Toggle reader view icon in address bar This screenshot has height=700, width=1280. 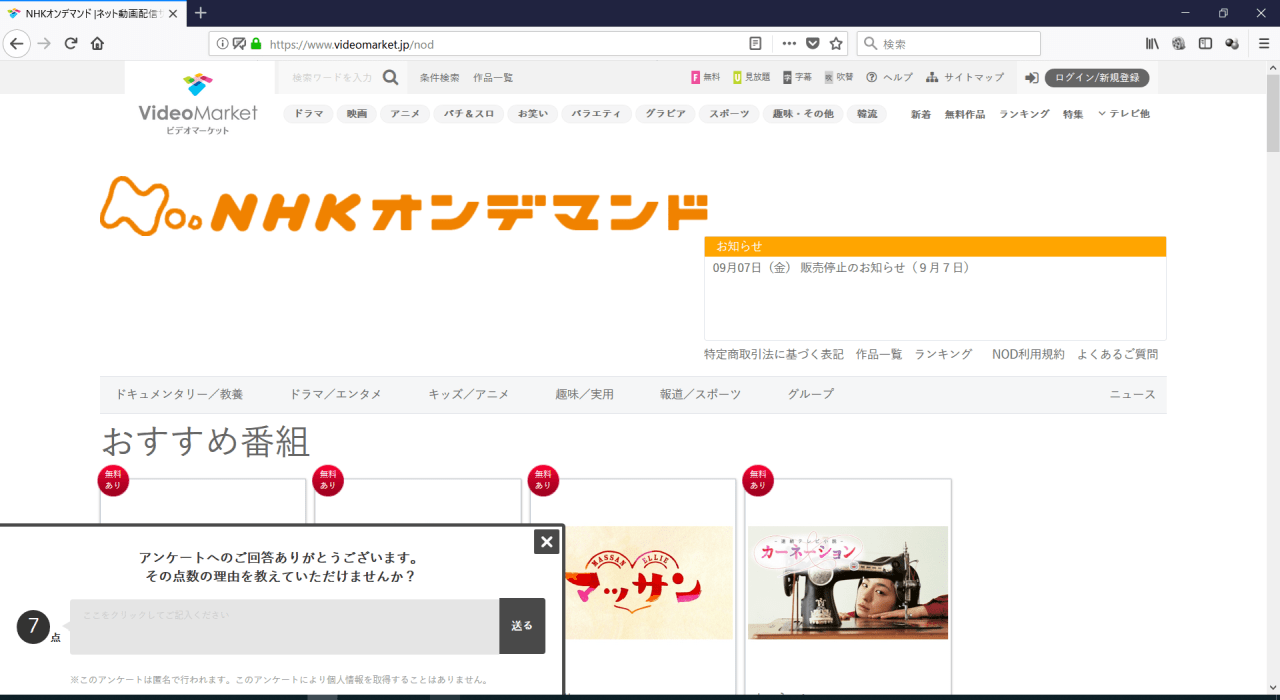(x=756, y=44)
